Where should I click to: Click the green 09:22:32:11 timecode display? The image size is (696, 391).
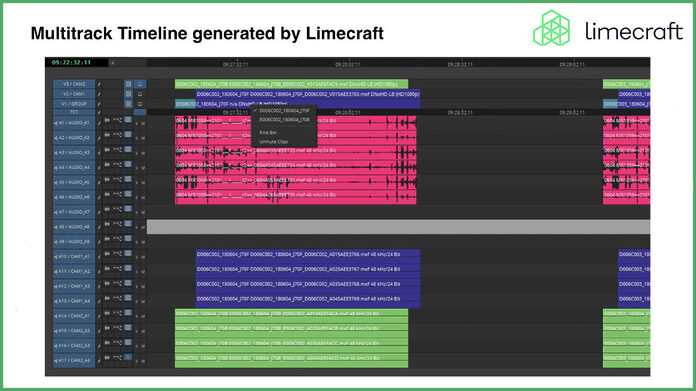point(71,63)
